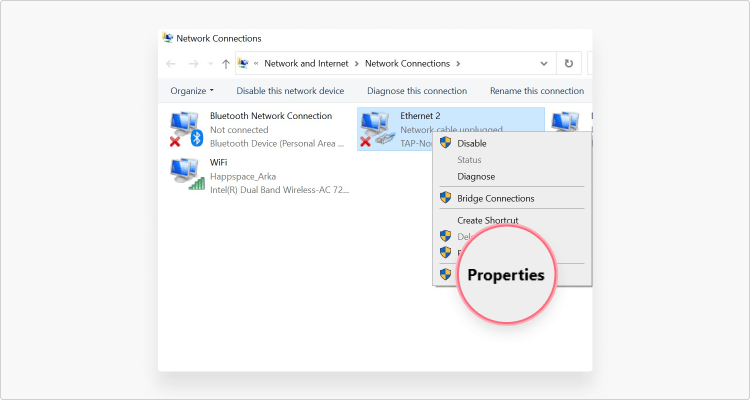Click the Bluetooth Network Connection name

[271, 116]
